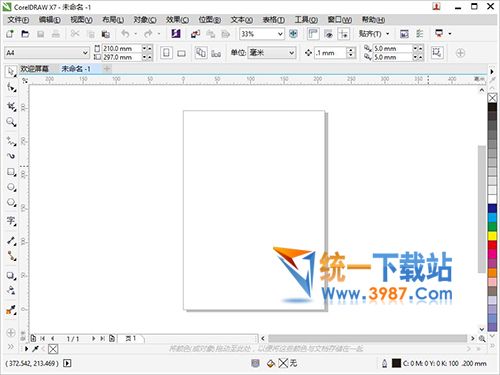The image size is (500, 375).
Task: Open the application launcher icon
Action: click(x=439, y=34)
